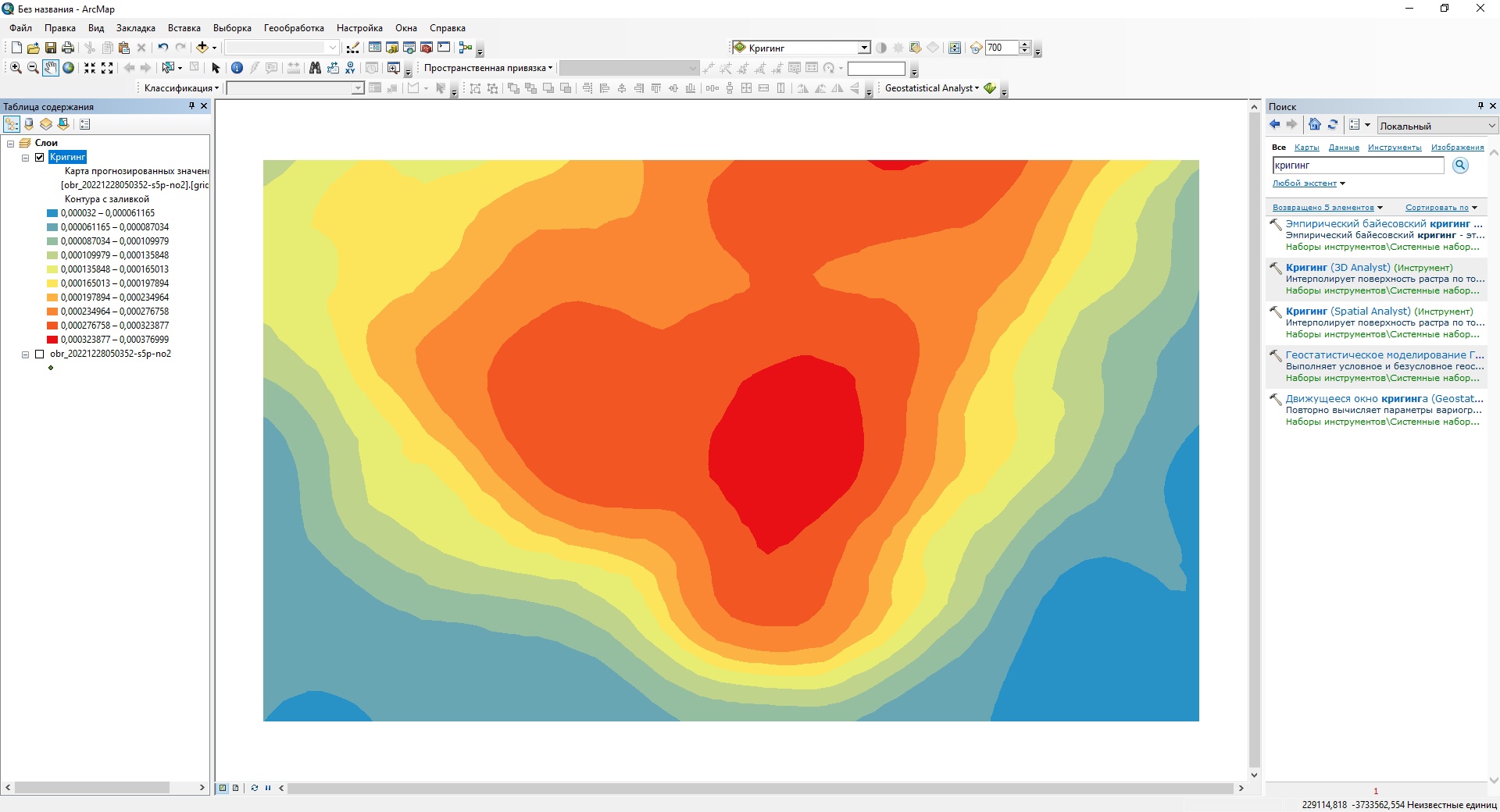Switch to List By Source view
Image resolution: width=1500 pixels, height=812 pixels.
click(x=29, y=124)
